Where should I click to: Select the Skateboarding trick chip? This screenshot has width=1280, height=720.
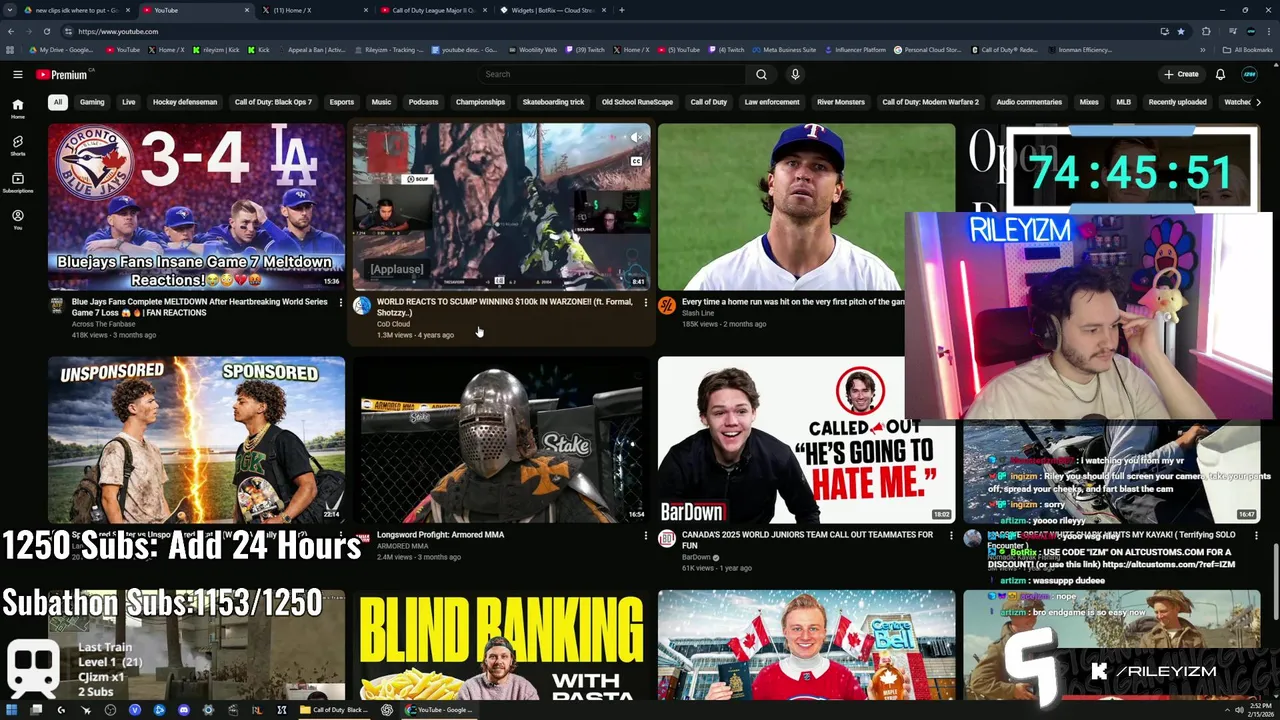553,102
